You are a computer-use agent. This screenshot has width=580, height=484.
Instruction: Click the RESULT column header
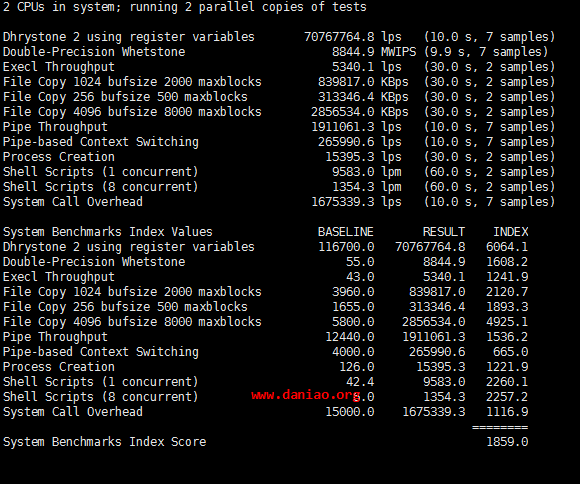coord(444,232)
